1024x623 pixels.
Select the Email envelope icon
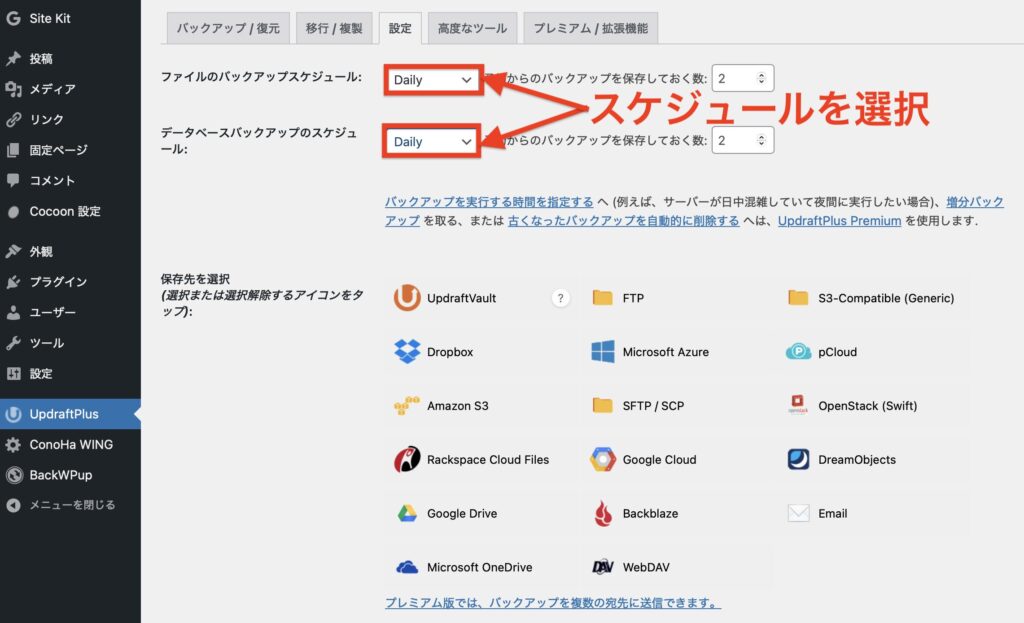pos(798,513)
